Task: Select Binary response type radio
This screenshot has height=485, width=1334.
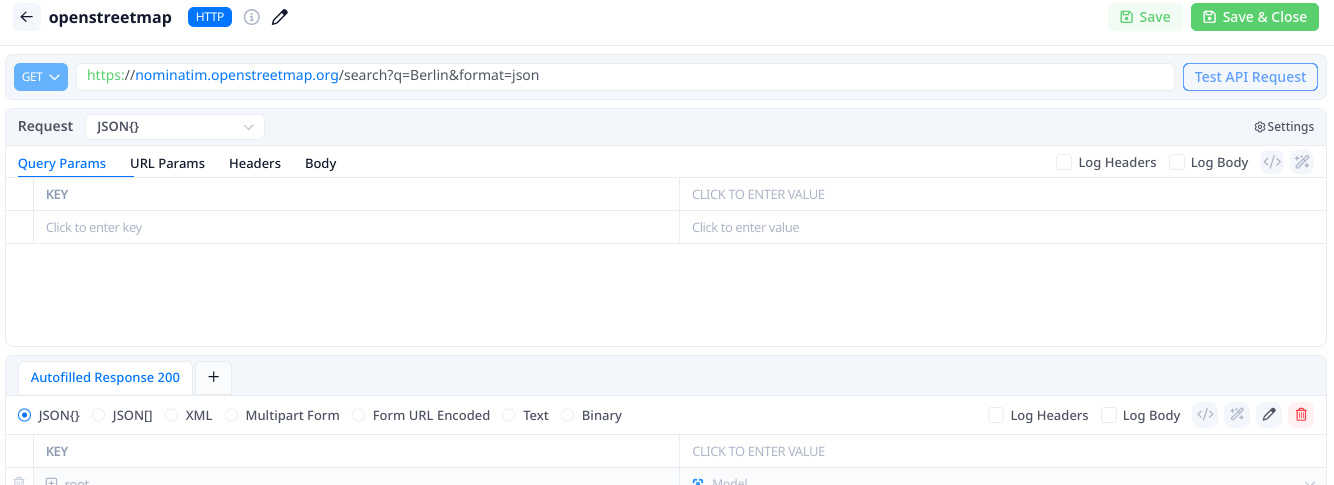Action: tap(568, 415)
